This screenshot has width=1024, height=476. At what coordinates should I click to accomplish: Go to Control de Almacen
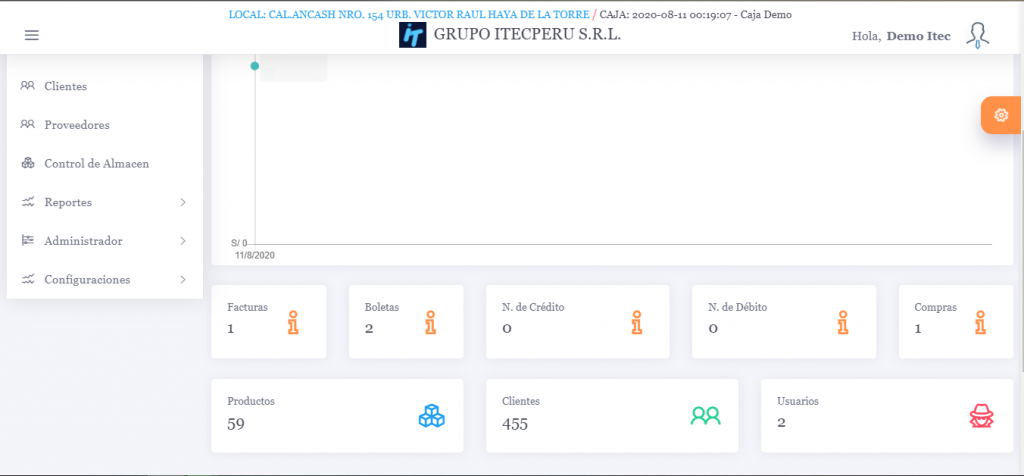[x=96, y=163]
